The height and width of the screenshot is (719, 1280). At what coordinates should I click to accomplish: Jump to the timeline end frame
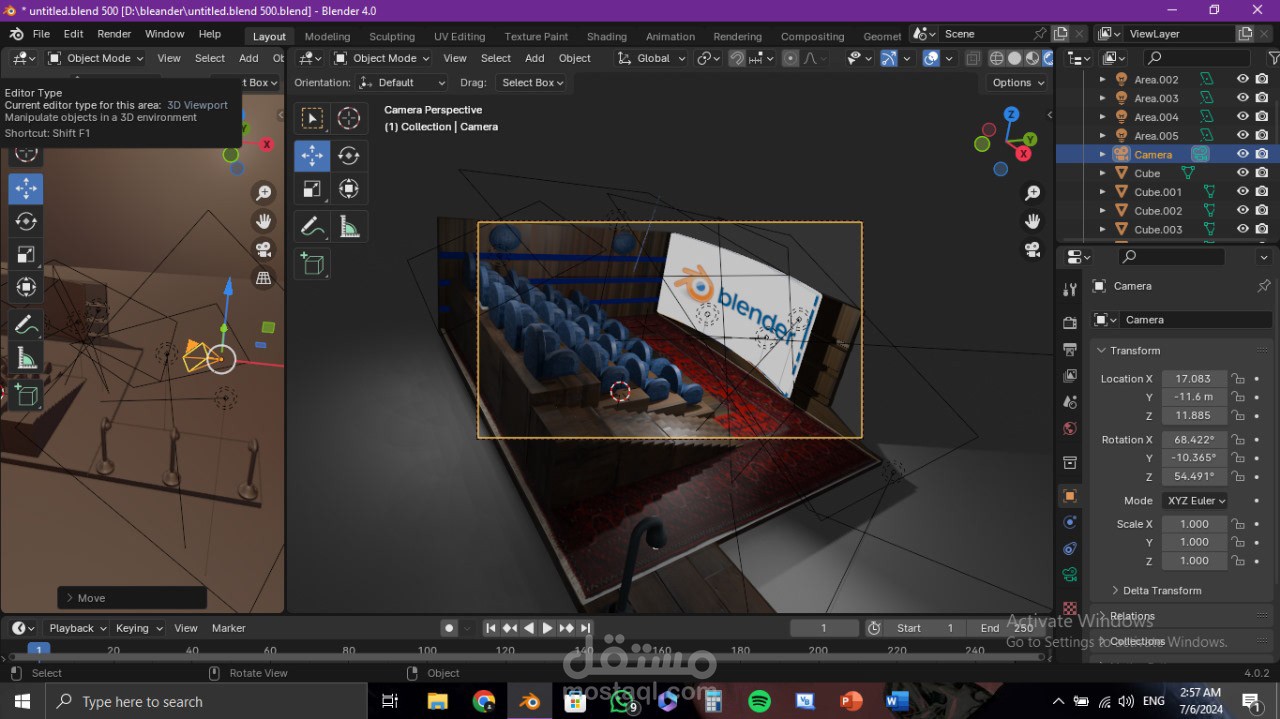pyautogui.click(x=585, y=628)
